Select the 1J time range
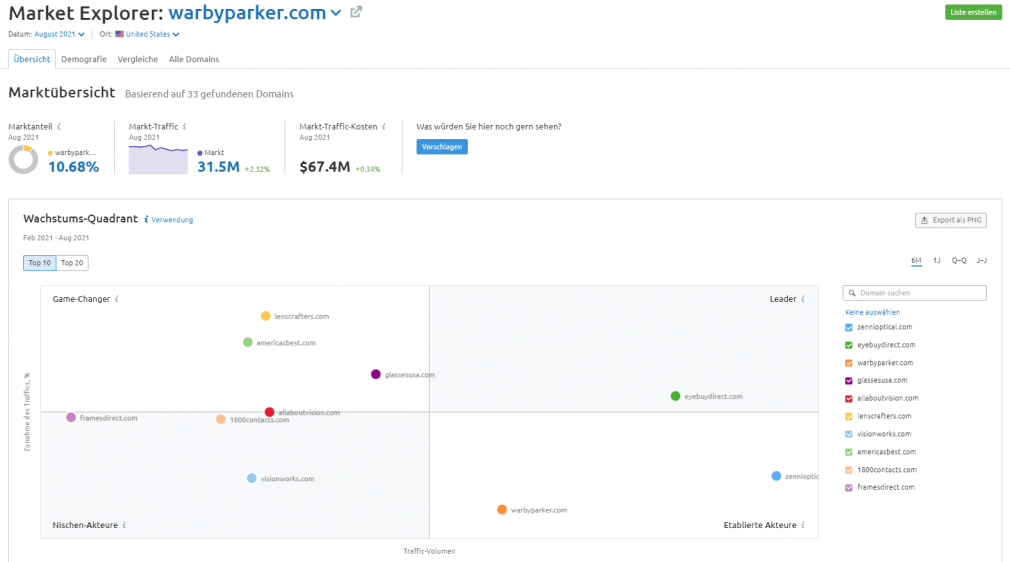This screenshot has height=562, width=1010. click(937, 260)
